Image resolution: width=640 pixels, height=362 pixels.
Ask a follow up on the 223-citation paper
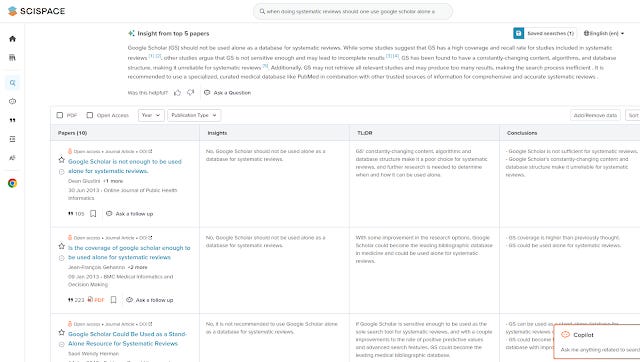149,300
